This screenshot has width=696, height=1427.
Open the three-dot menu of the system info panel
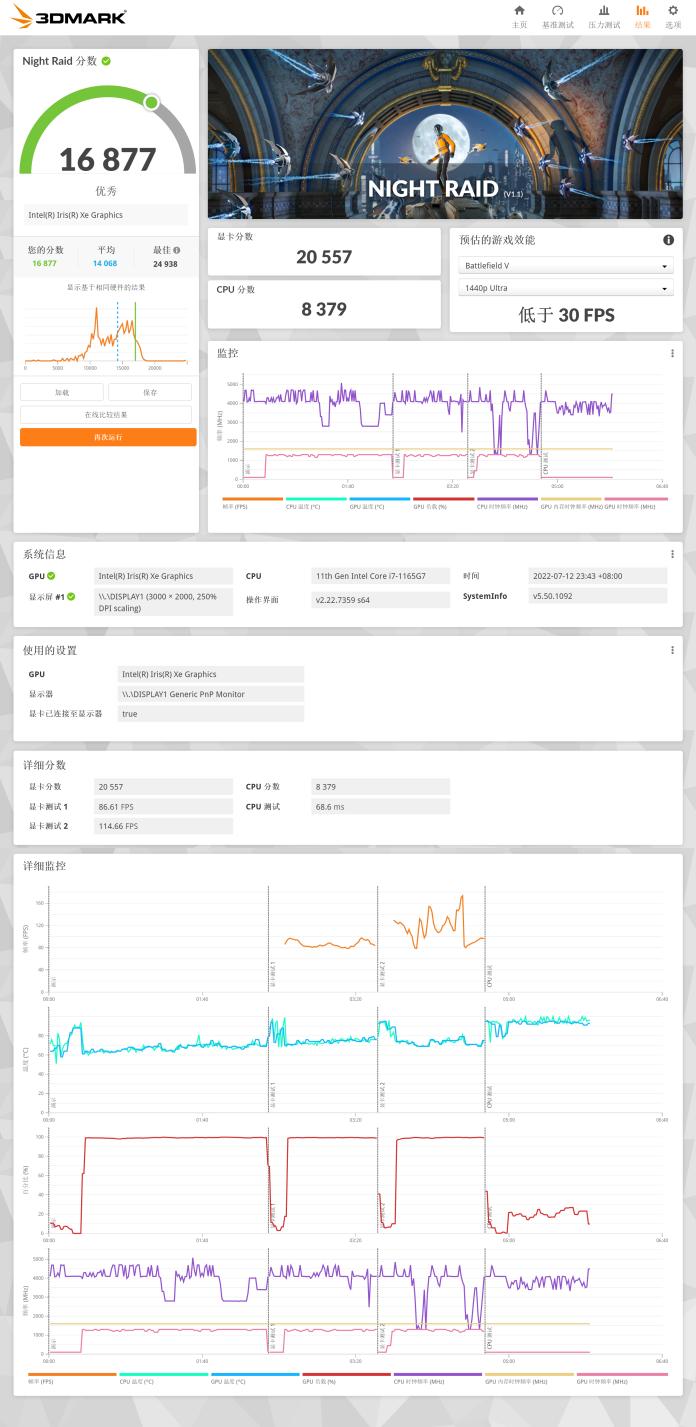tap(672, 554)
